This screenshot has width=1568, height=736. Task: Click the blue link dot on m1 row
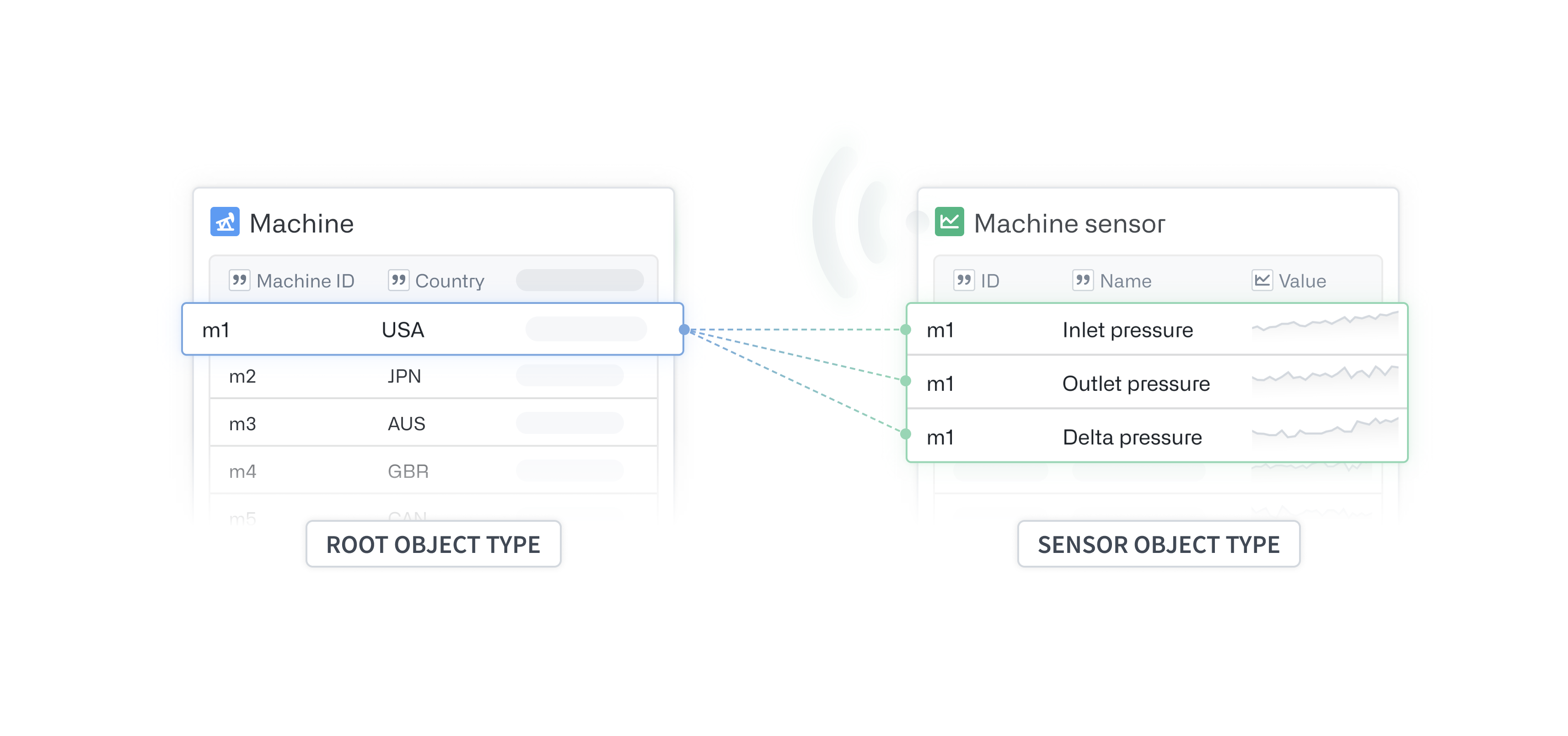click(x=684, y=330)
